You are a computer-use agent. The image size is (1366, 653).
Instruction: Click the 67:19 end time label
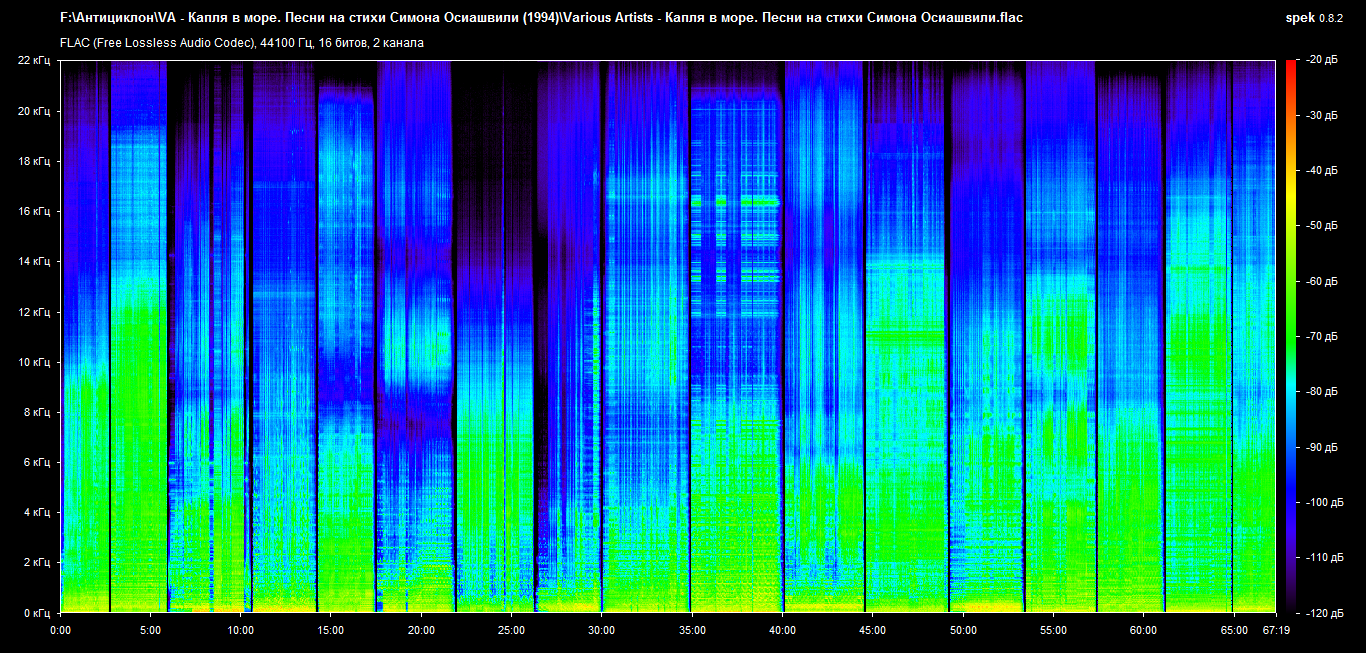pos(1276,630)
